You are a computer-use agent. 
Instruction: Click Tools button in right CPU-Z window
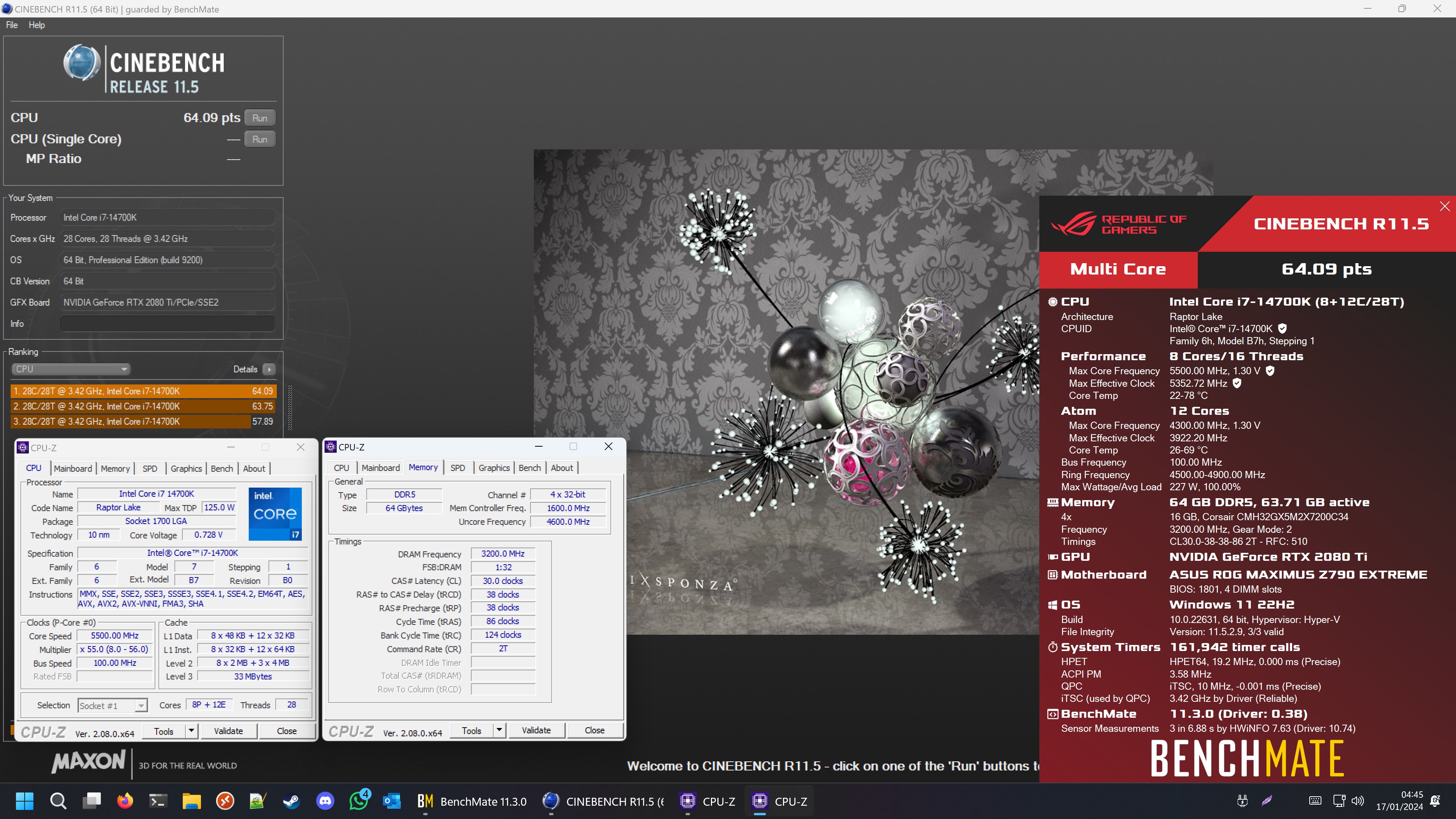click(x=471, y=731)
